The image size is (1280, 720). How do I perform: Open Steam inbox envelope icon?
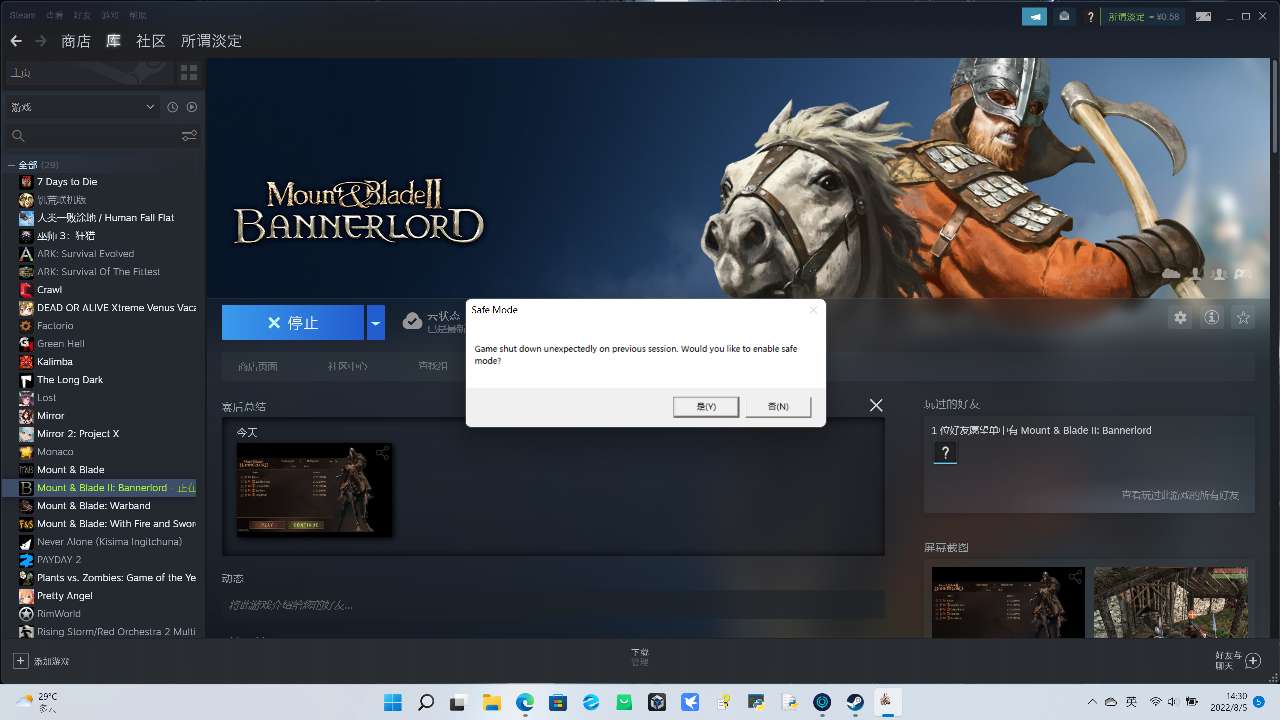(x=1065, y=16)
